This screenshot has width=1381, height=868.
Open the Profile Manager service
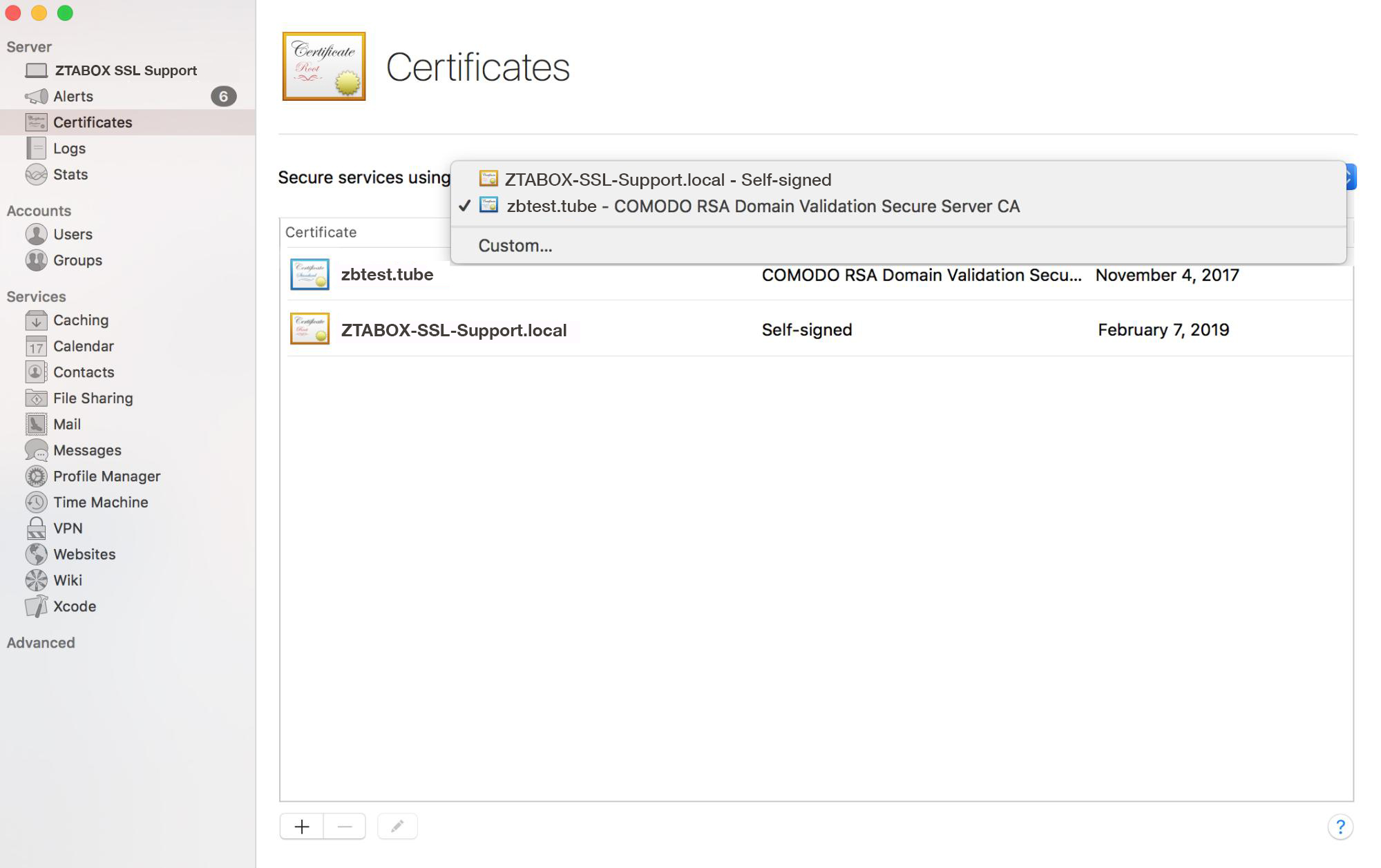point(106,477)
